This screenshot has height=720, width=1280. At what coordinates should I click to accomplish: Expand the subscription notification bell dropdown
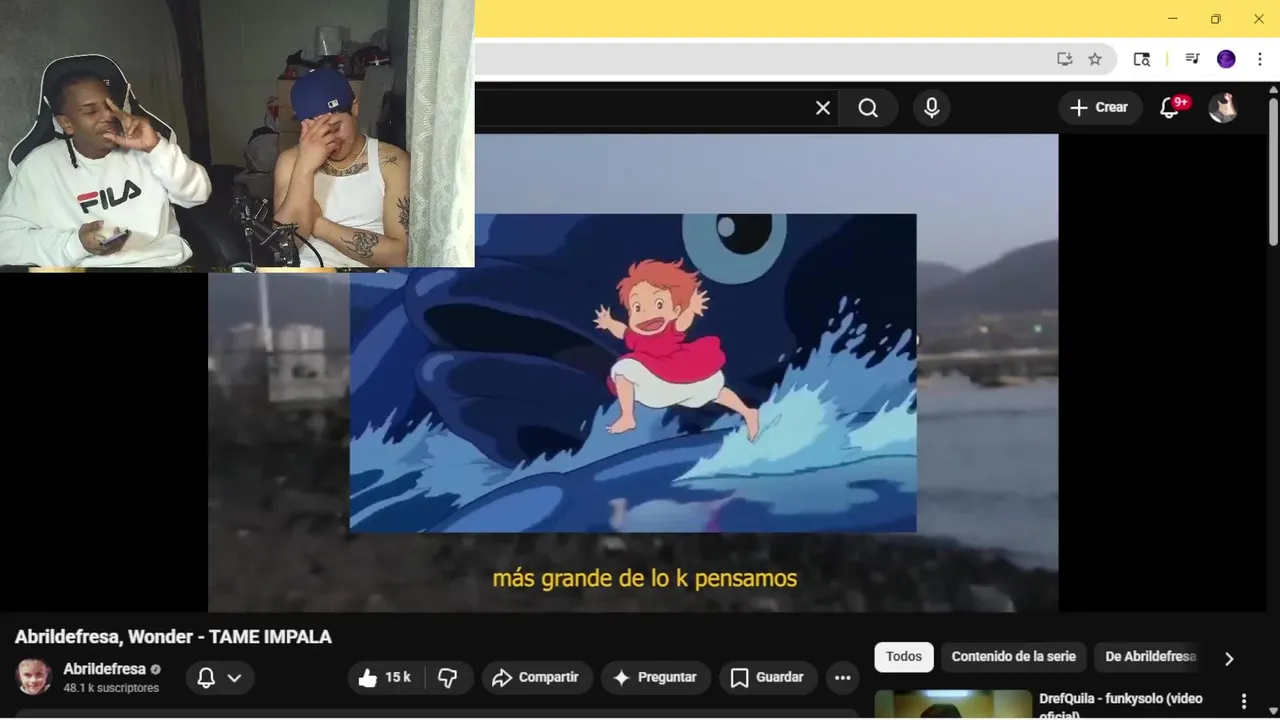220,678
